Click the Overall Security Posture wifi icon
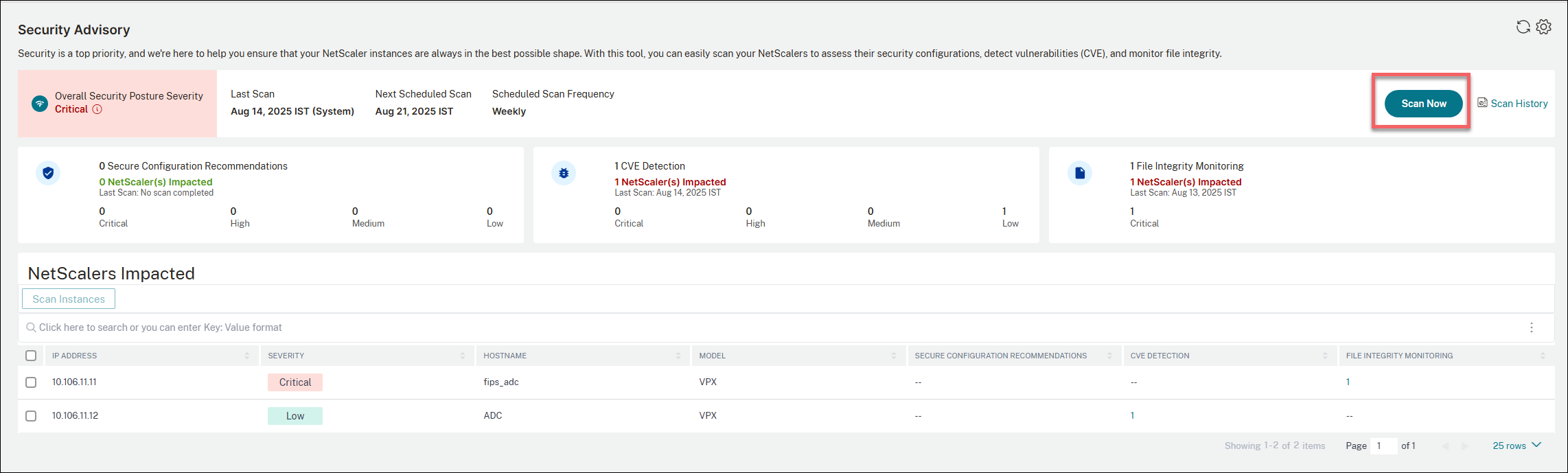 tap(40, 104)
